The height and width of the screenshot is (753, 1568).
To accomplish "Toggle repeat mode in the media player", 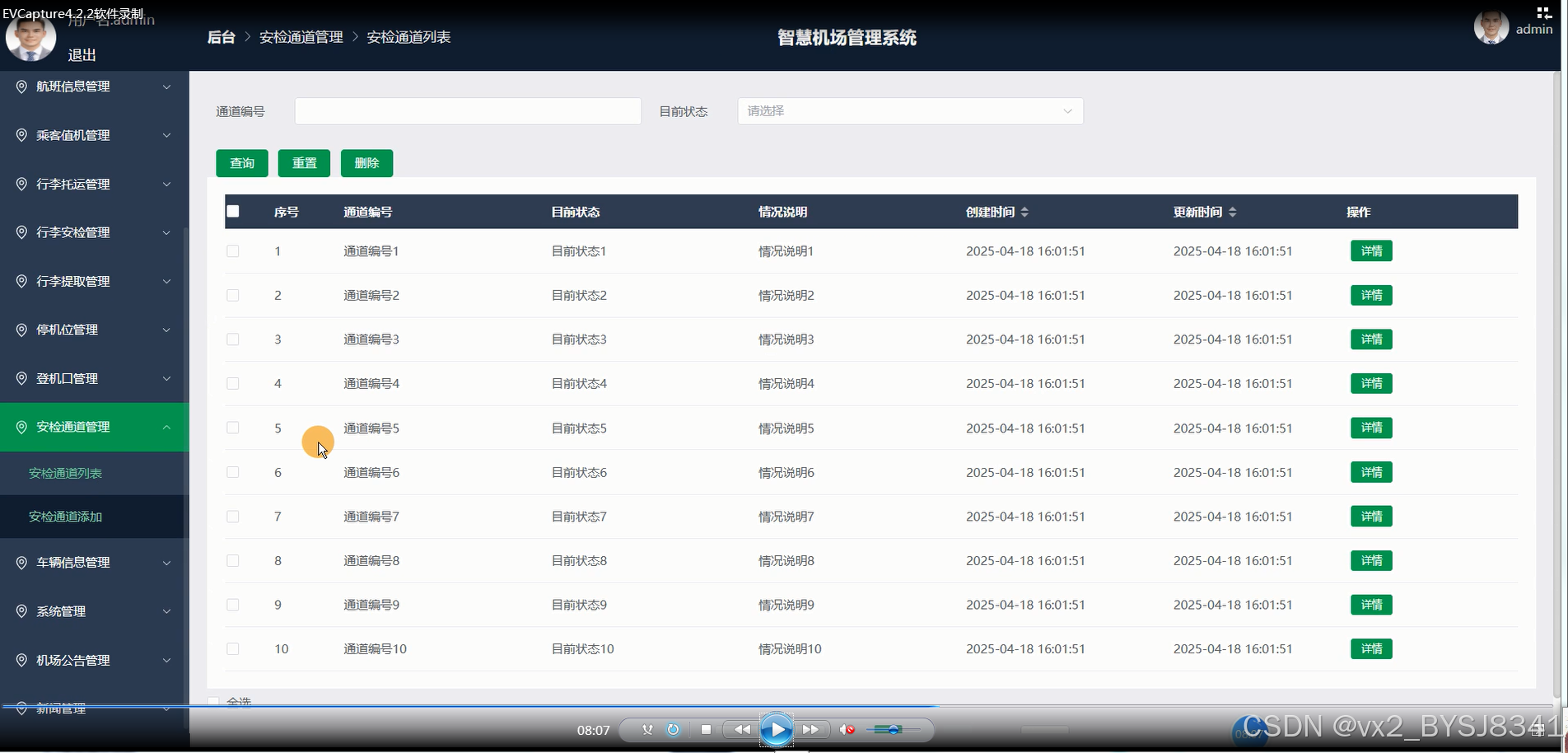I will 673,729.
